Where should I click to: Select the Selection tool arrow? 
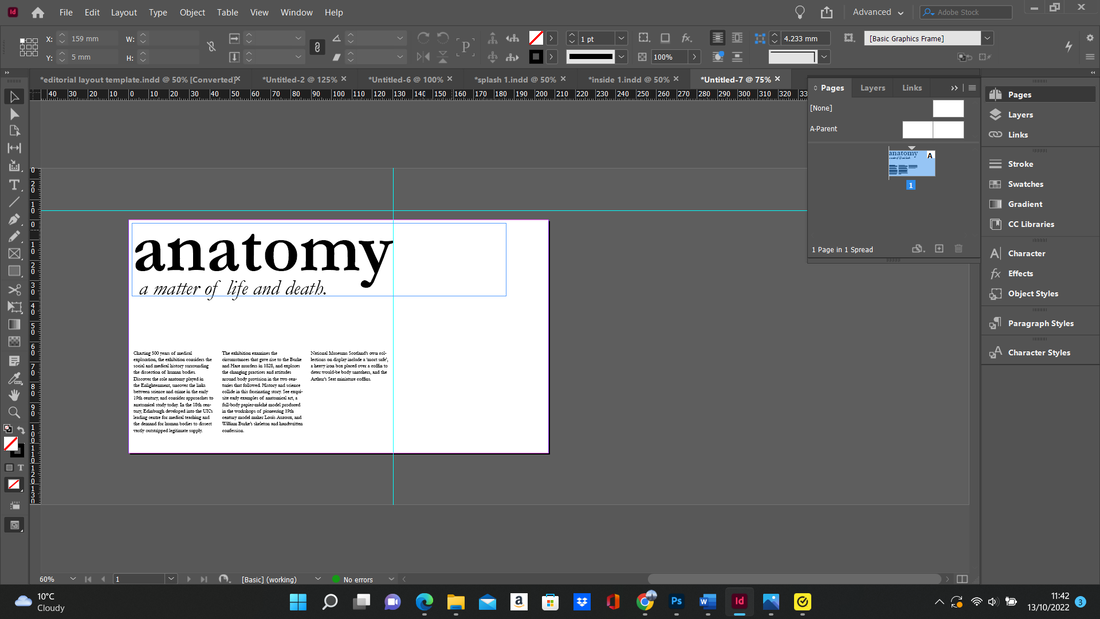tap(14, 97)
